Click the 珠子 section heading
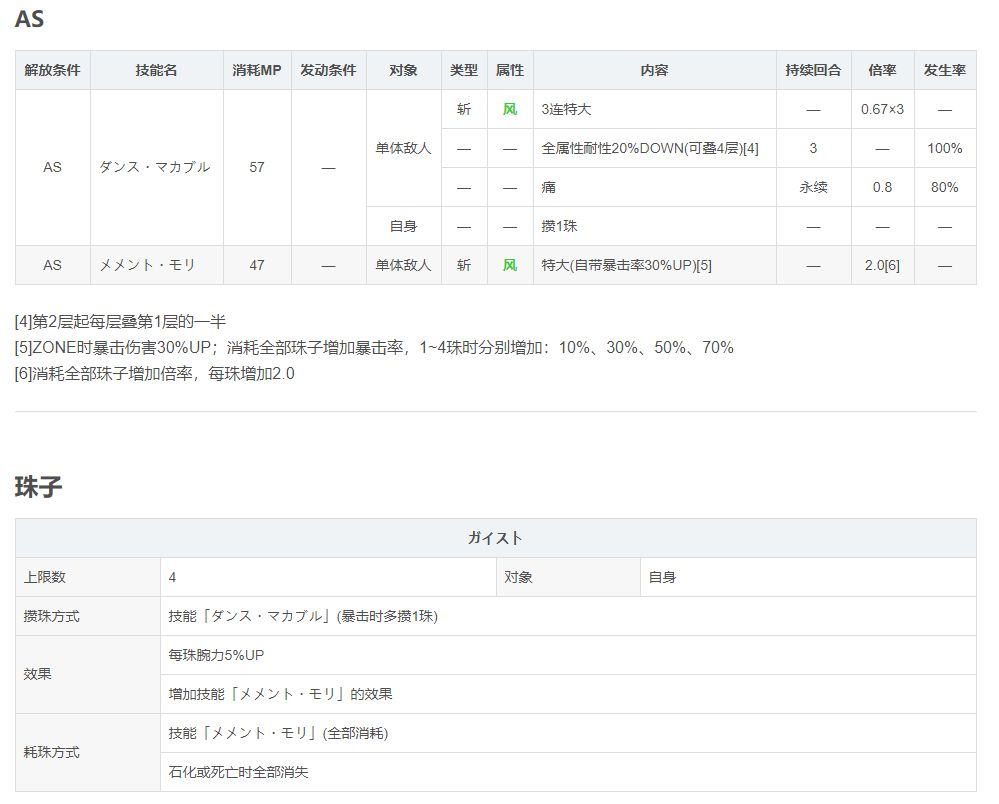 click(x=39, y=487)
